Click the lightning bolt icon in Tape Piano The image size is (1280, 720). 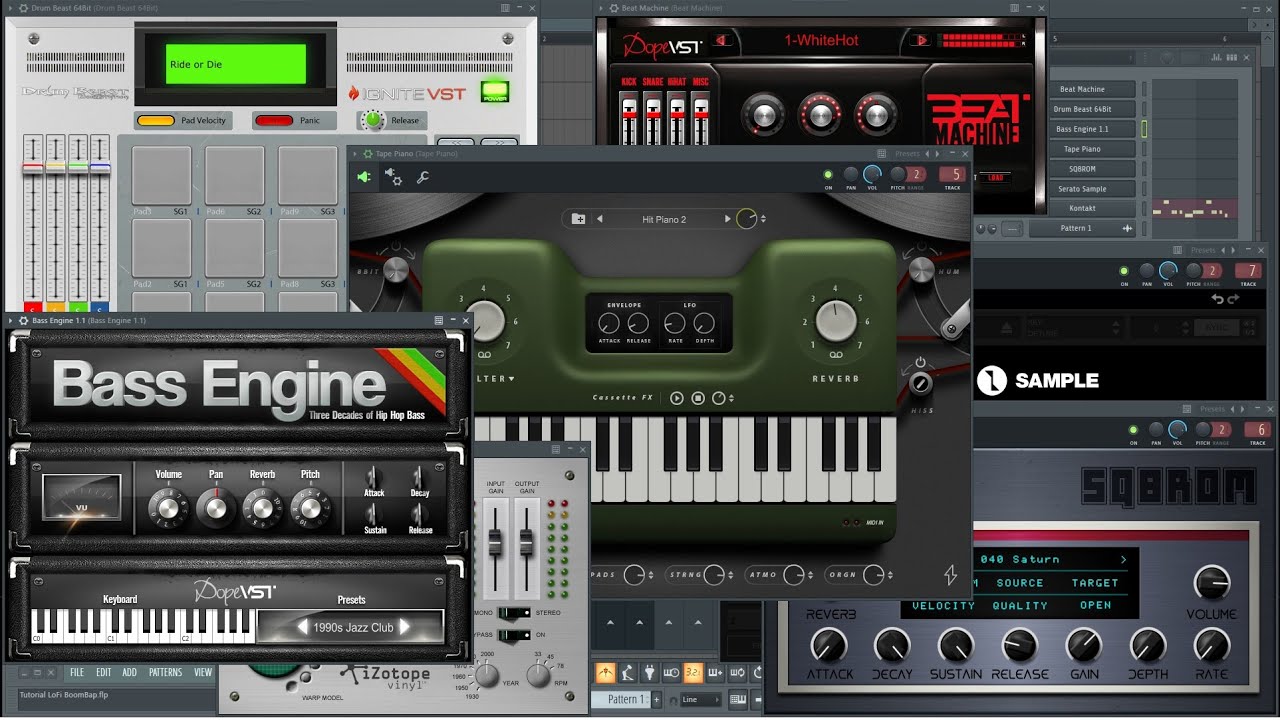coord(951,575)
